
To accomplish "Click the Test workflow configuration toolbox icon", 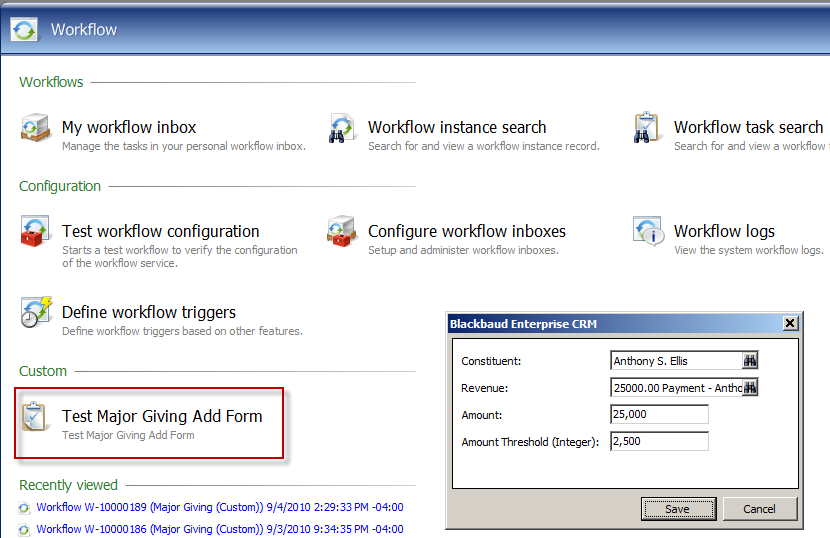I will tap(35, 231).
